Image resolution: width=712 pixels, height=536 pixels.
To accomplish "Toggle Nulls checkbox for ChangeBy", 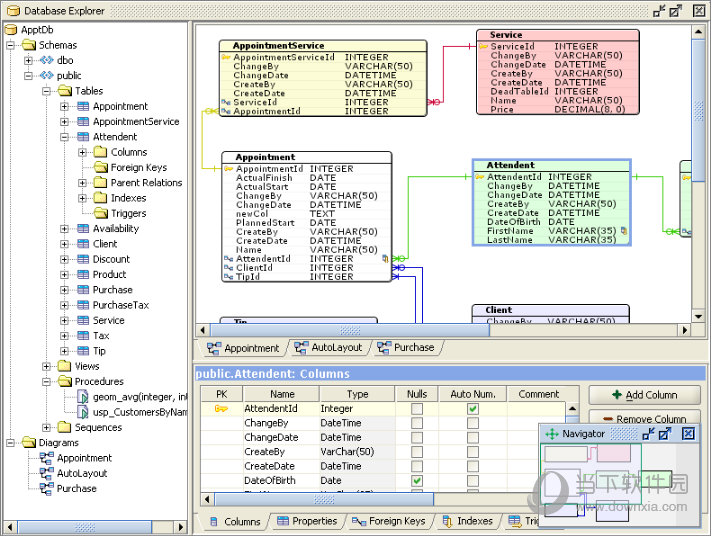I will (x=417, y=423).
